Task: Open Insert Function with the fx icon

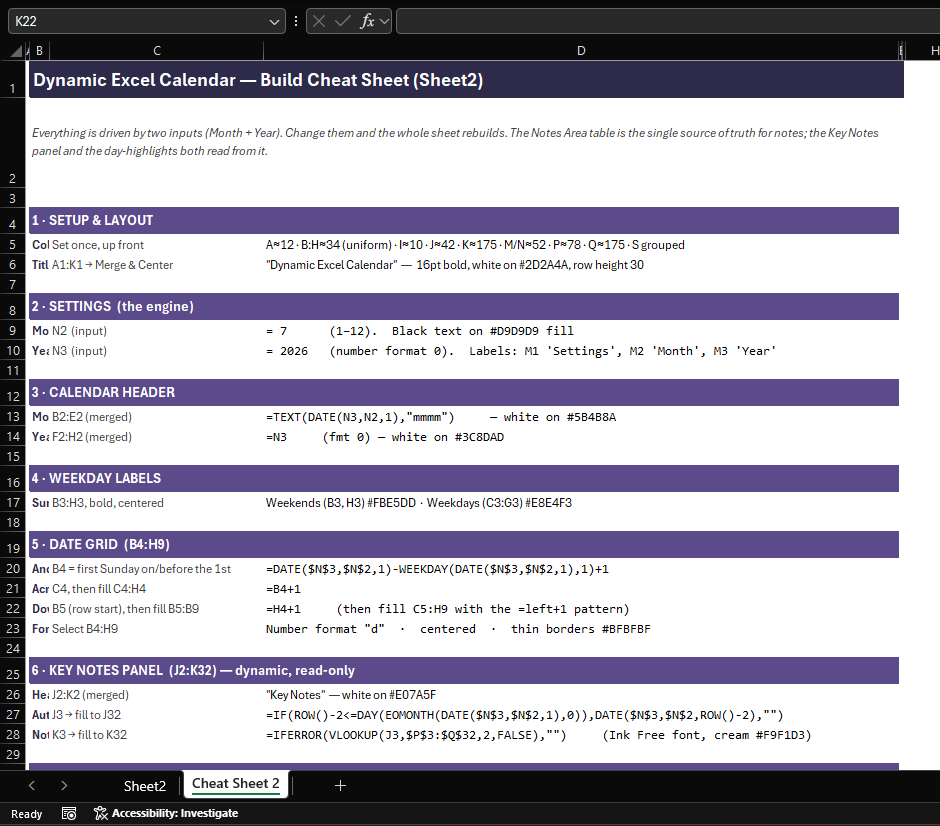Action: [367, 22]
